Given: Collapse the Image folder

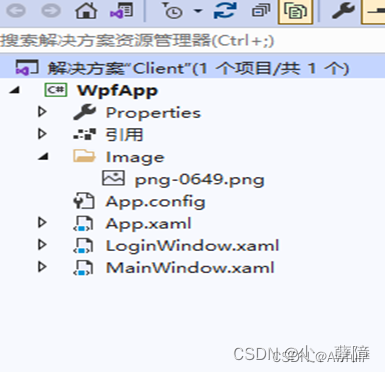Looking at the screenshot, I should [x=43, y=156].
